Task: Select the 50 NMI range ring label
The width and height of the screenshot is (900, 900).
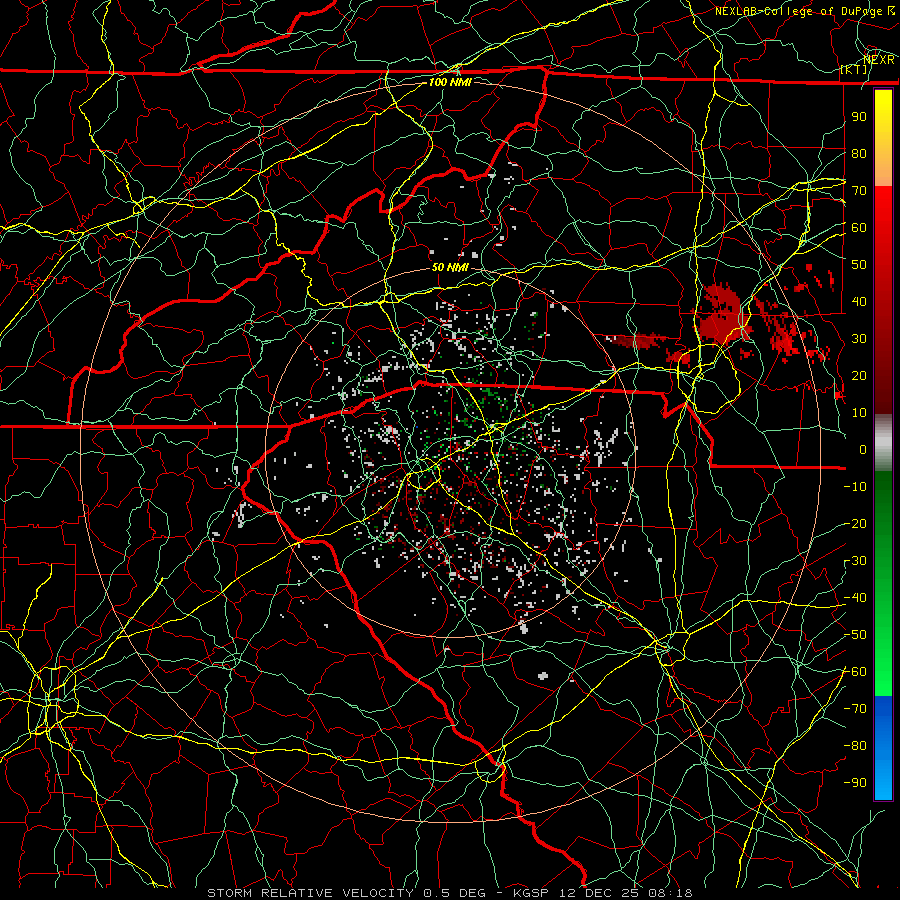Action: tap(450, 267)
